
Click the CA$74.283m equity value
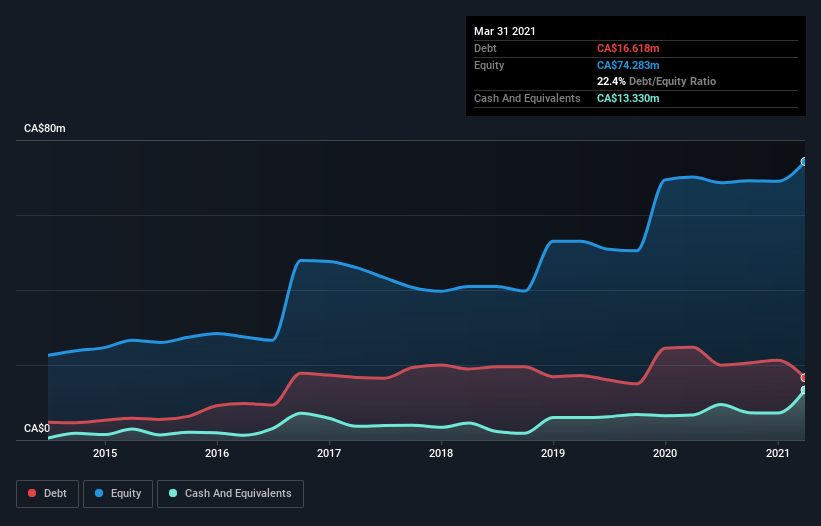628,65
